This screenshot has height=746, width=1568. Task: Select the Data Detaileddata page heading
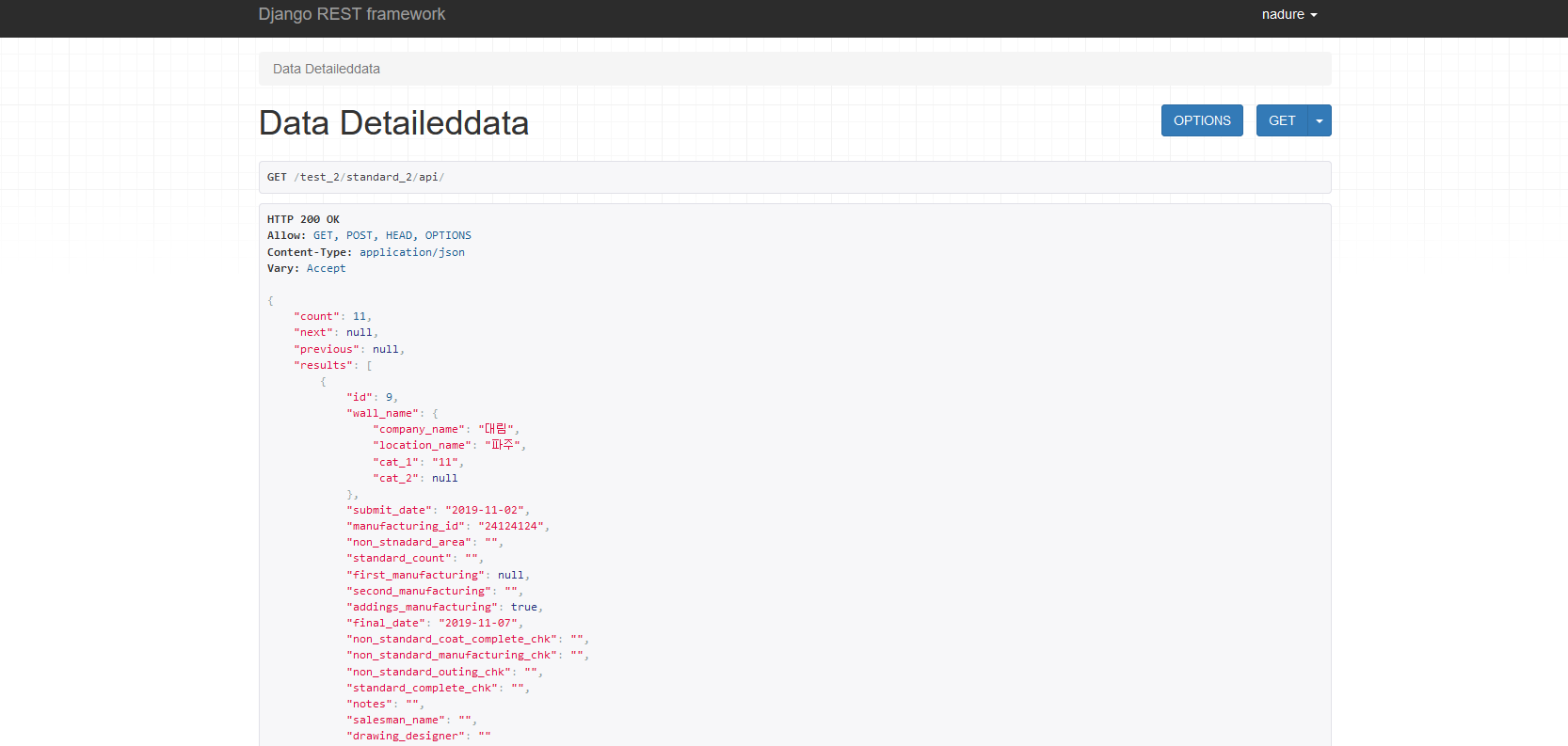[393, 123]
